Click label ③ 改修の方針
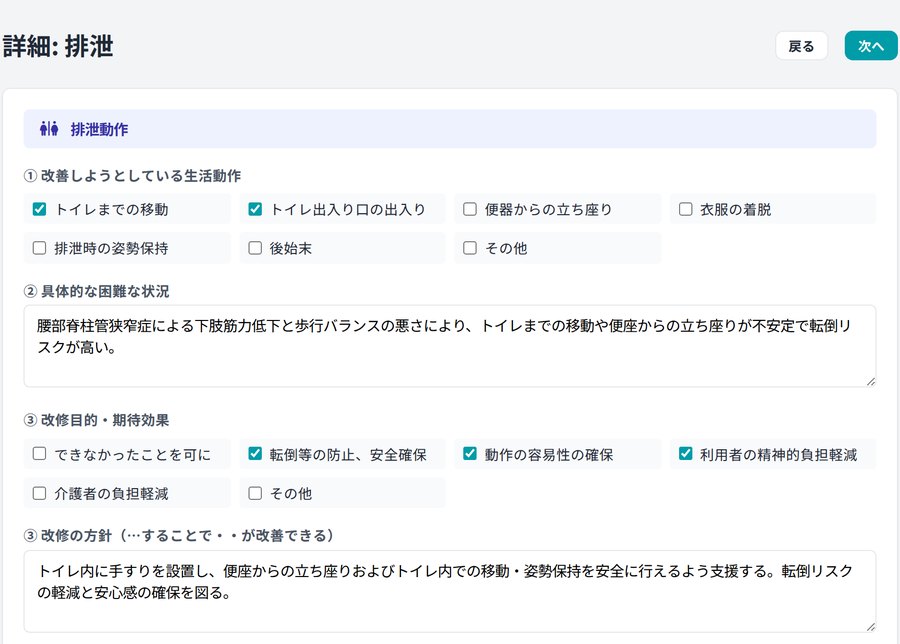 click(179, 536)
